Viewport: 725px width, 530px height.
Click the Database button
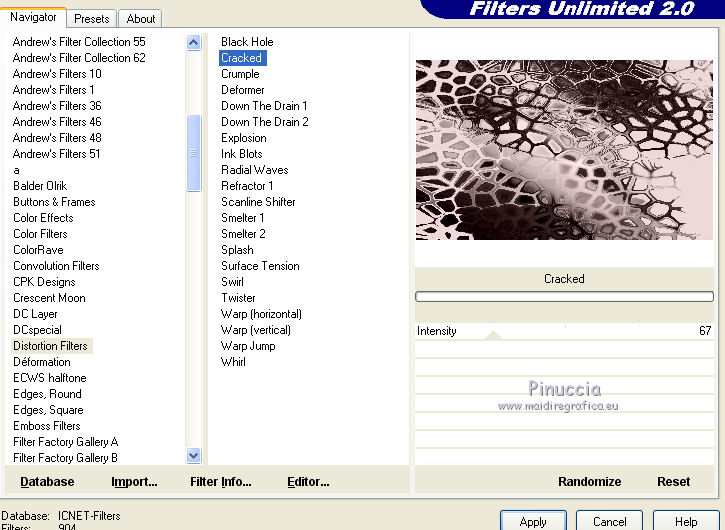coord(47,482)
